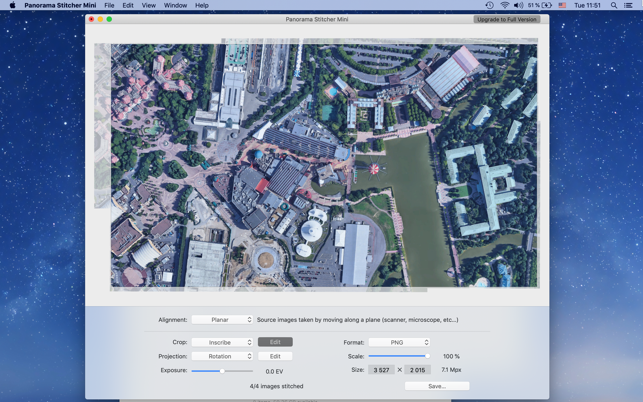Screen dimensions: 643x402
Task: Open the Projection dropdown set to Rotation
Action: point(222,356)
